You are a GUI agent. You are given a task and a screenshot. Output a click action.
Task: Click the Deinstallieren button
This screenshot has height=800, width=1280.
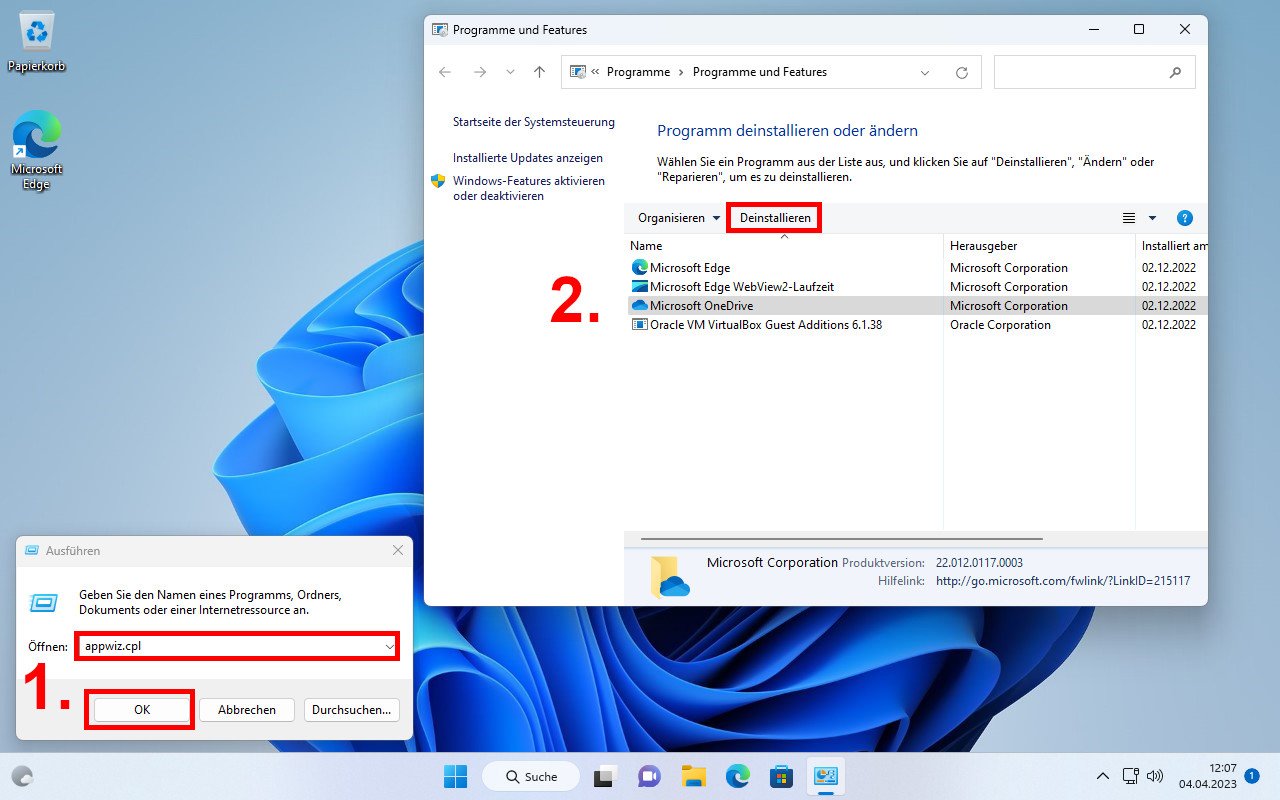coord(774,217)
